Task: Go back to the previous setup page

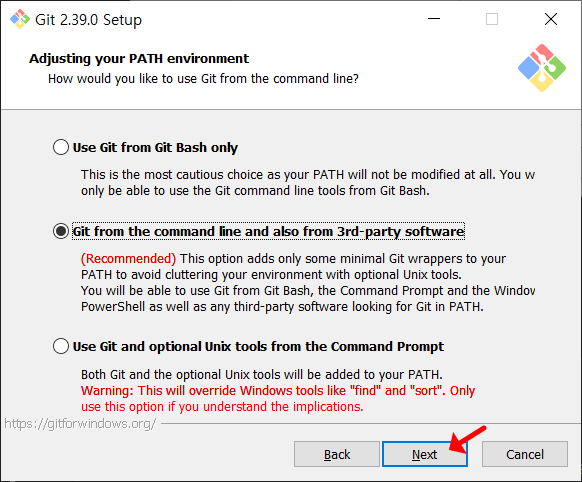Action: click(337, 454)
